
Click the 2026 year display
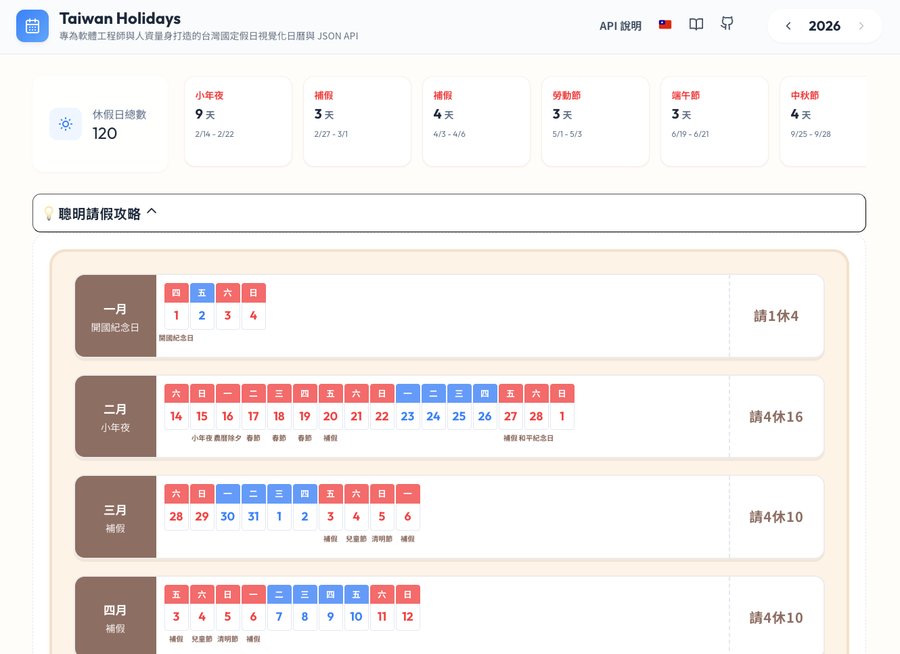[x=825, y=26]
